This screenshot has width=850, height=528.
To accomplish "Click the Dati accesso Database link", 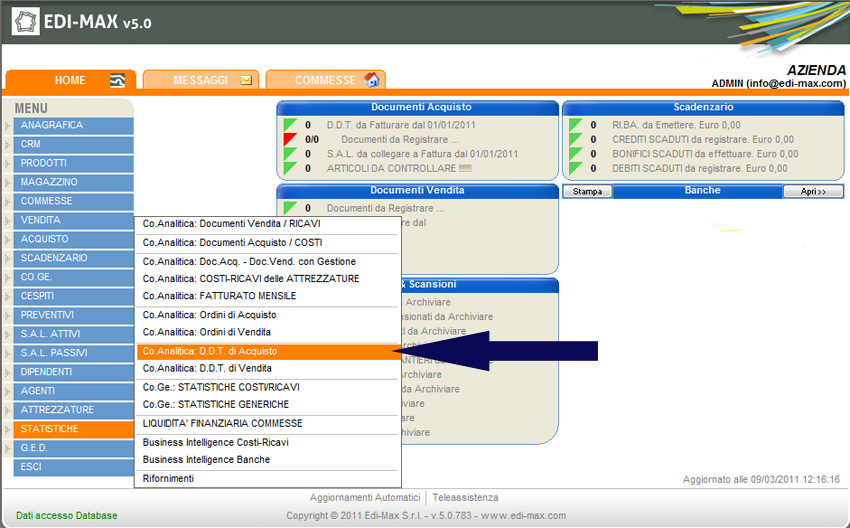I will 67,516.
